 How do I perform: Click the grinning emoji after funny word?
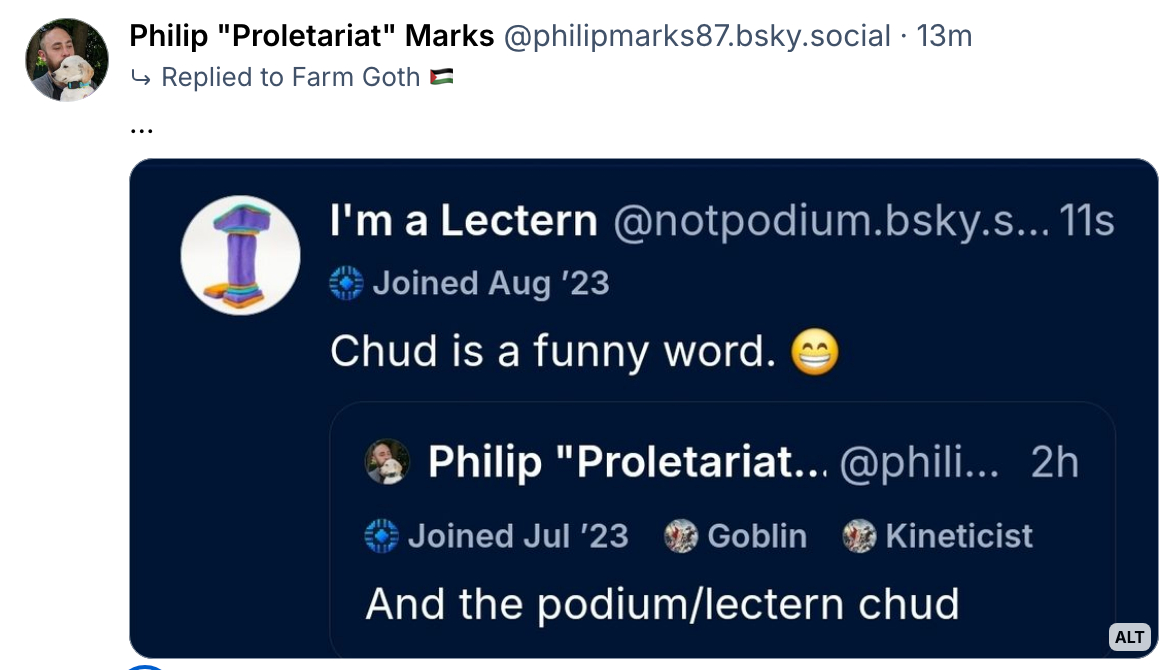pyautogui.click(x=814, y=352)
